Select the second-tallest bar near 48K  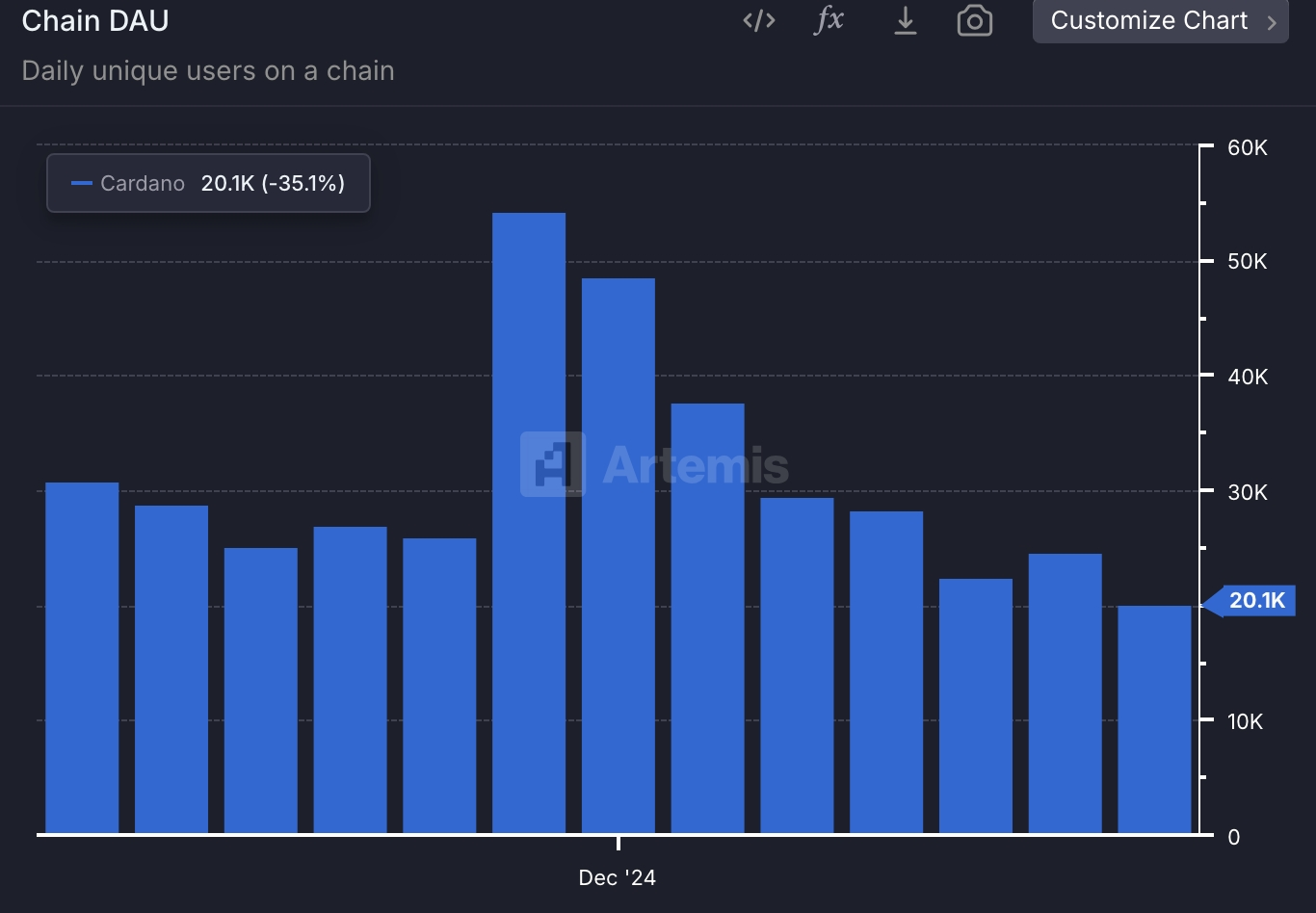[x=619, y=556]
